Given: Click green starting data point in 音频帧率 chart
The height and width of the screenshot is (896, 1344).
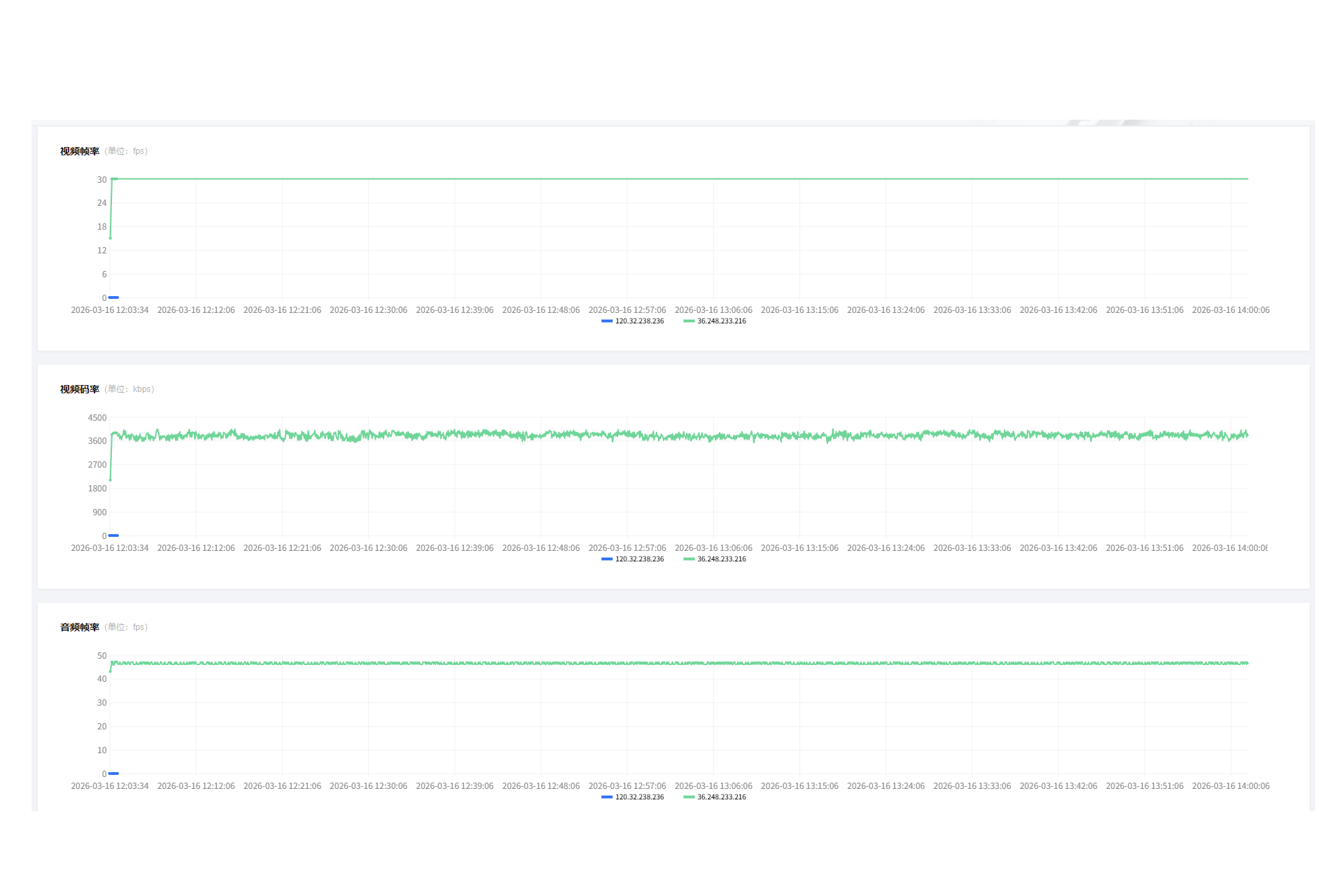Looking at the screenshot, I should pyautogui.click(x=110, y=671).
